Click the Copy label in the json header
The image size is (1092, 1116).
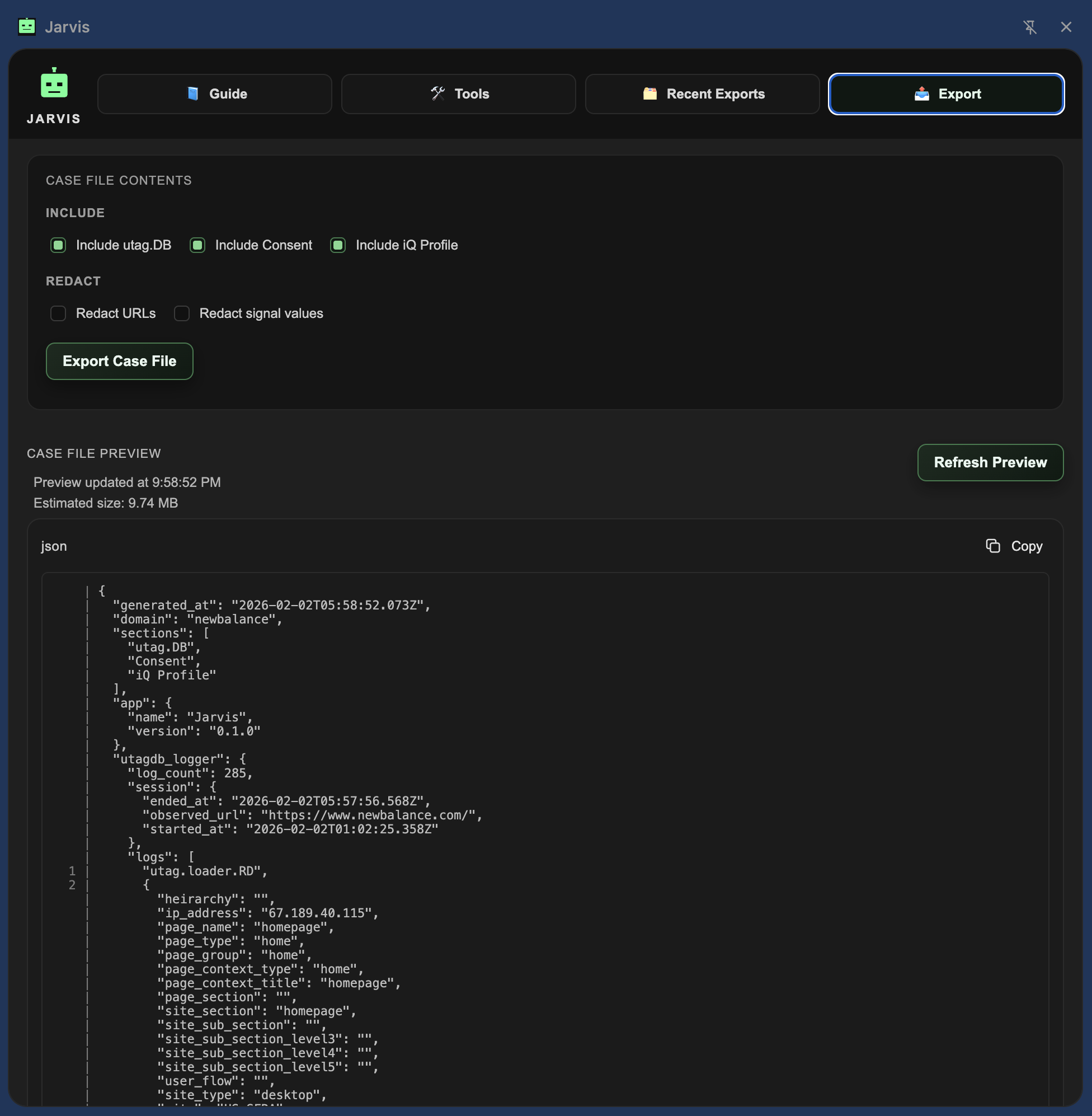tap(1026, 546)
